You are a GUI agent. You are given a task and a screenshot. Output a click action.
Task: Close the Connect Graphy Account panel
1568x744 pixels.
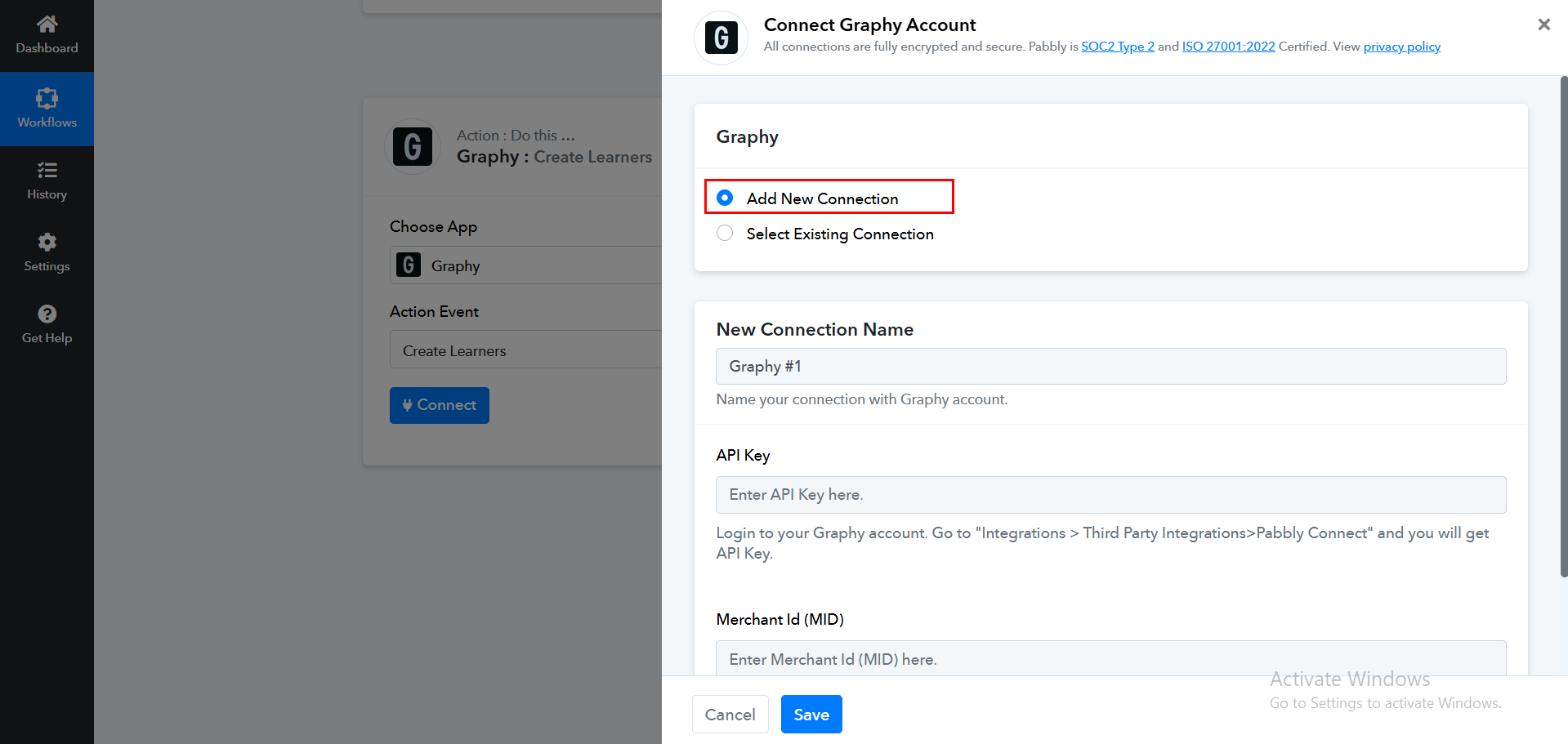1543,25
